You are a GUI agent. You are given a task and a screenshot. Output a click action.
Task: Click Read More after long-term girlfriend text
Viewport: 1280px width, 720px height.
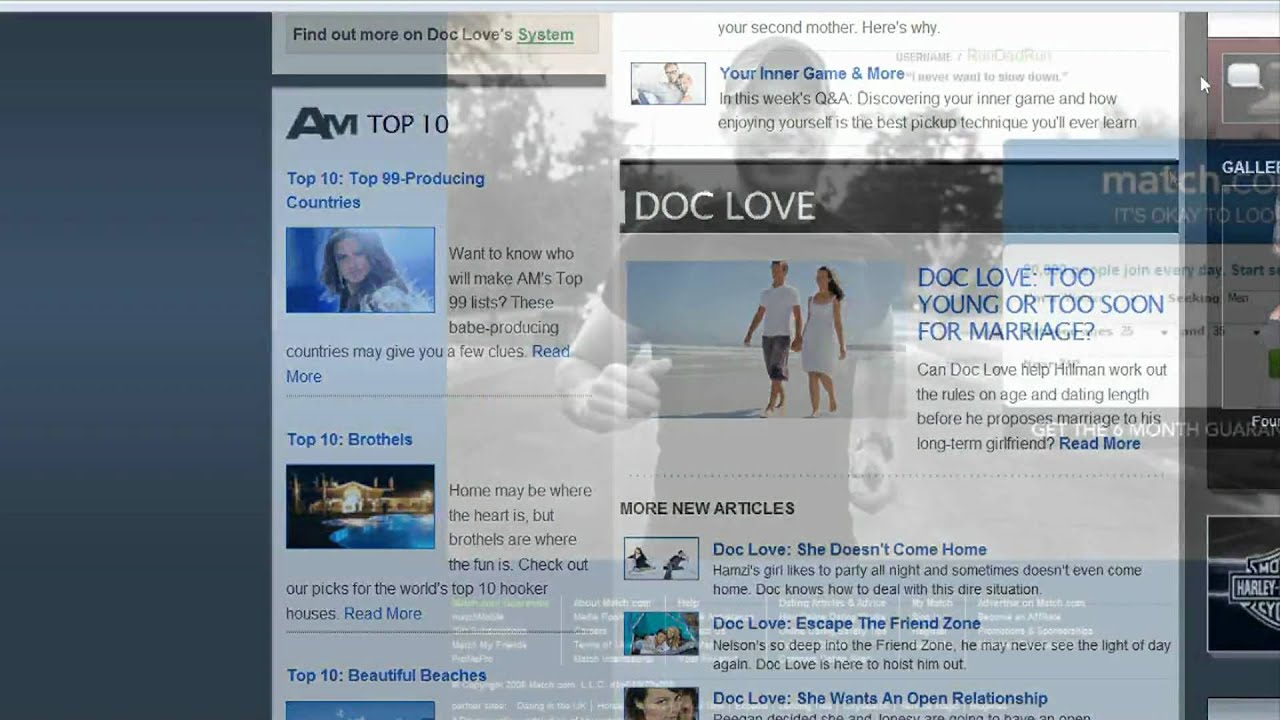click(x=1099, y=443)
